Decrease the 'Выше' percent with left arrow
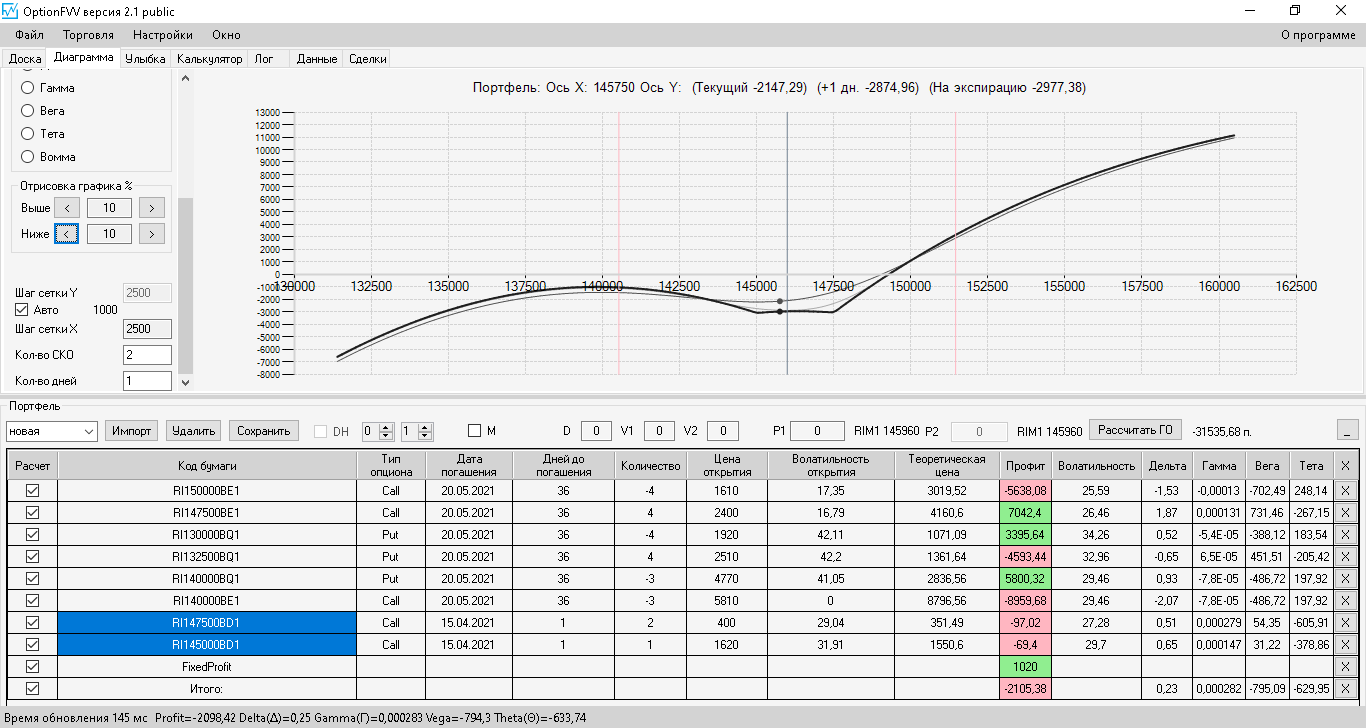 pos(66,208)
